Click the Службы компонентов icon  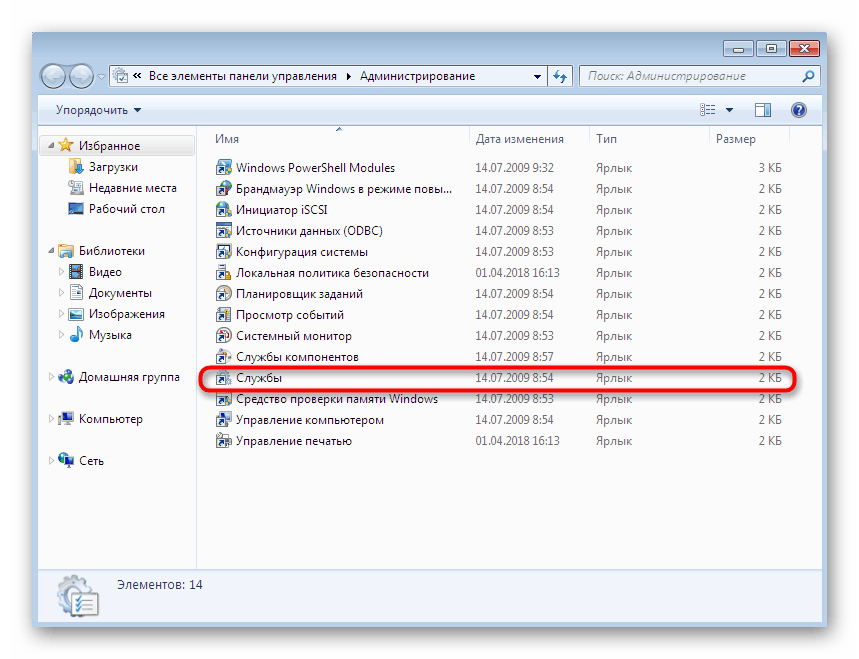click(x=223, y=357)
